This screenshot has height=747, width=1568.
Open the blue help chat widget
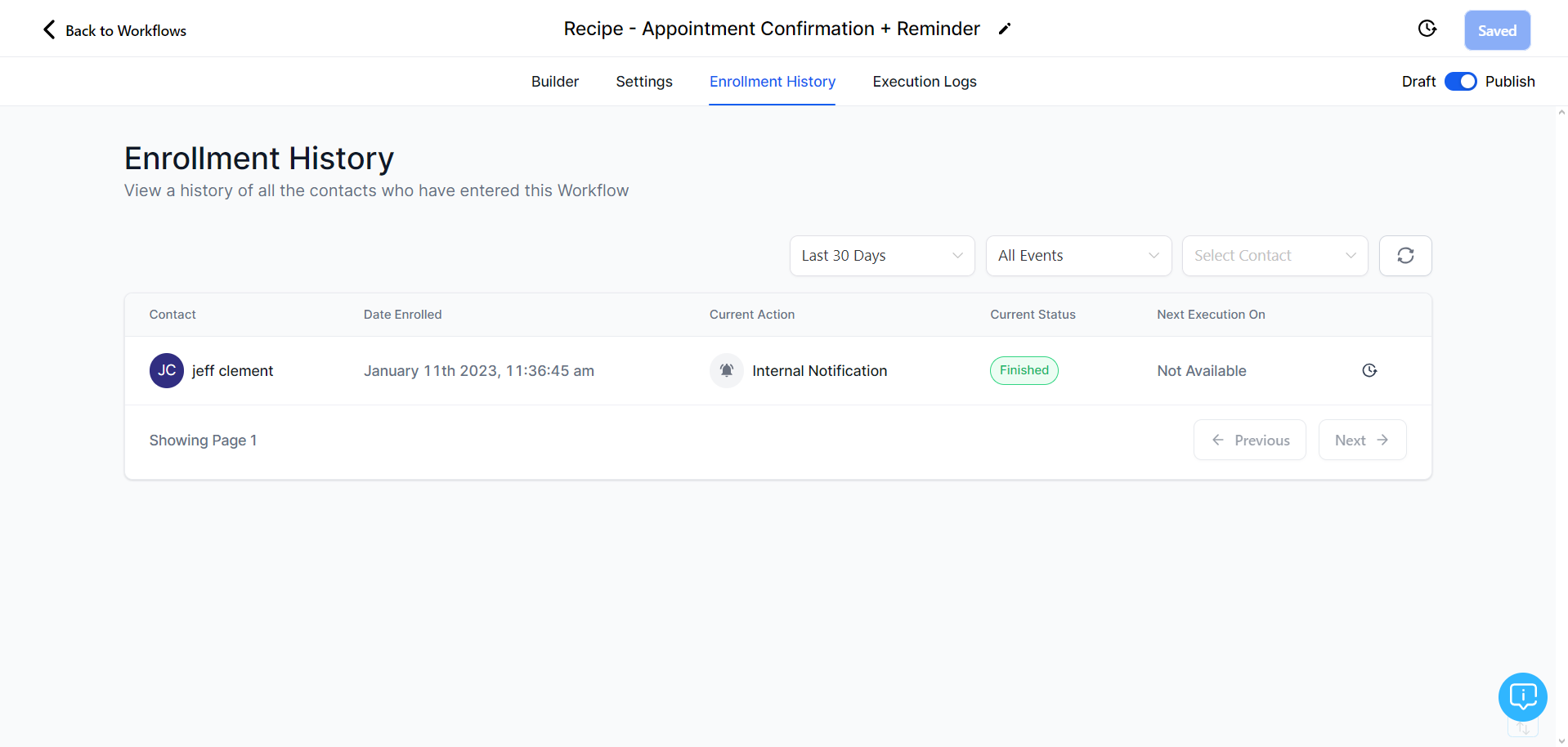pyautogui.click(x=1522, y=696)
